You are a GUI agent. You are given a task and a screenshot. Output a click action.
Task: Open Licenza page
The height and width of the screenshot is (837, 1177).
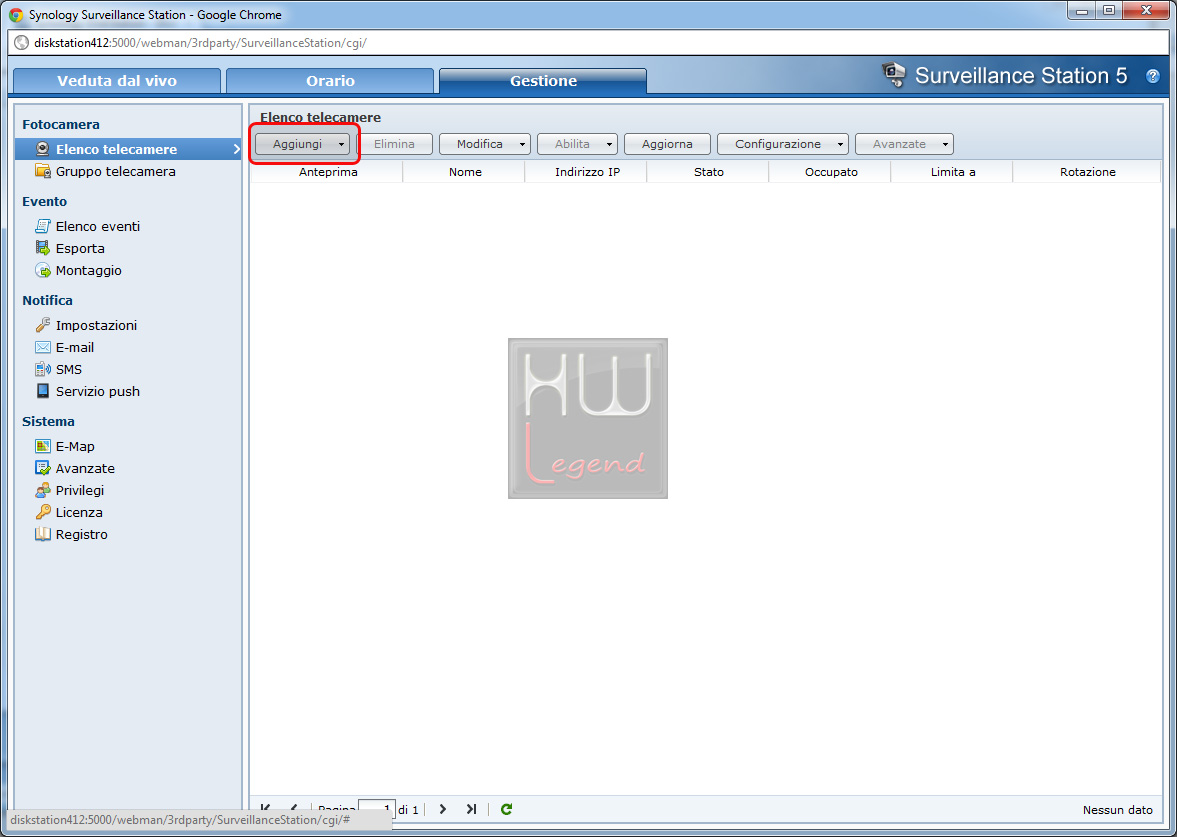tap(79, 512)
